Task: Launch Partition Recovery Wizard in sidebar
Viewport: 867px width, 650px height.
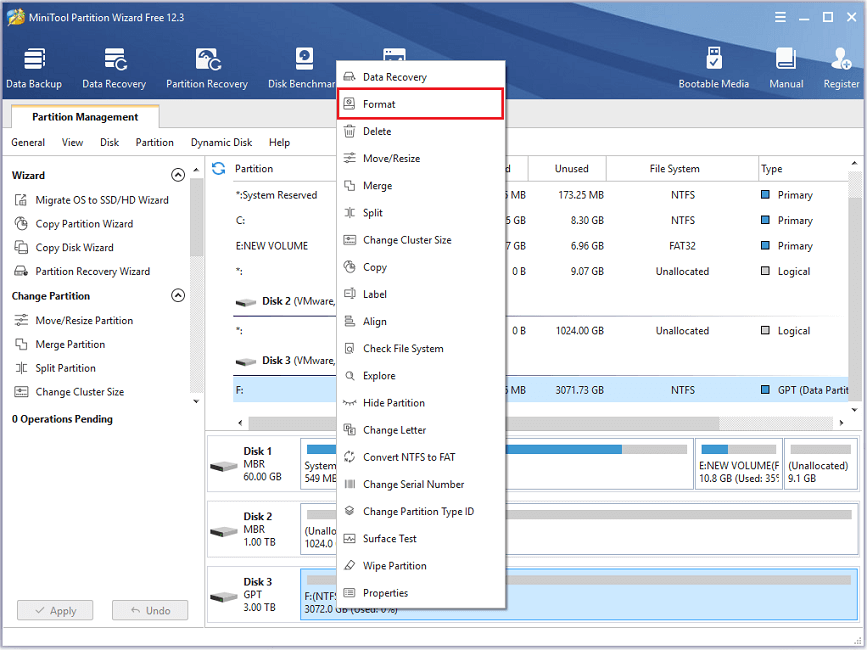Action: 82,271
